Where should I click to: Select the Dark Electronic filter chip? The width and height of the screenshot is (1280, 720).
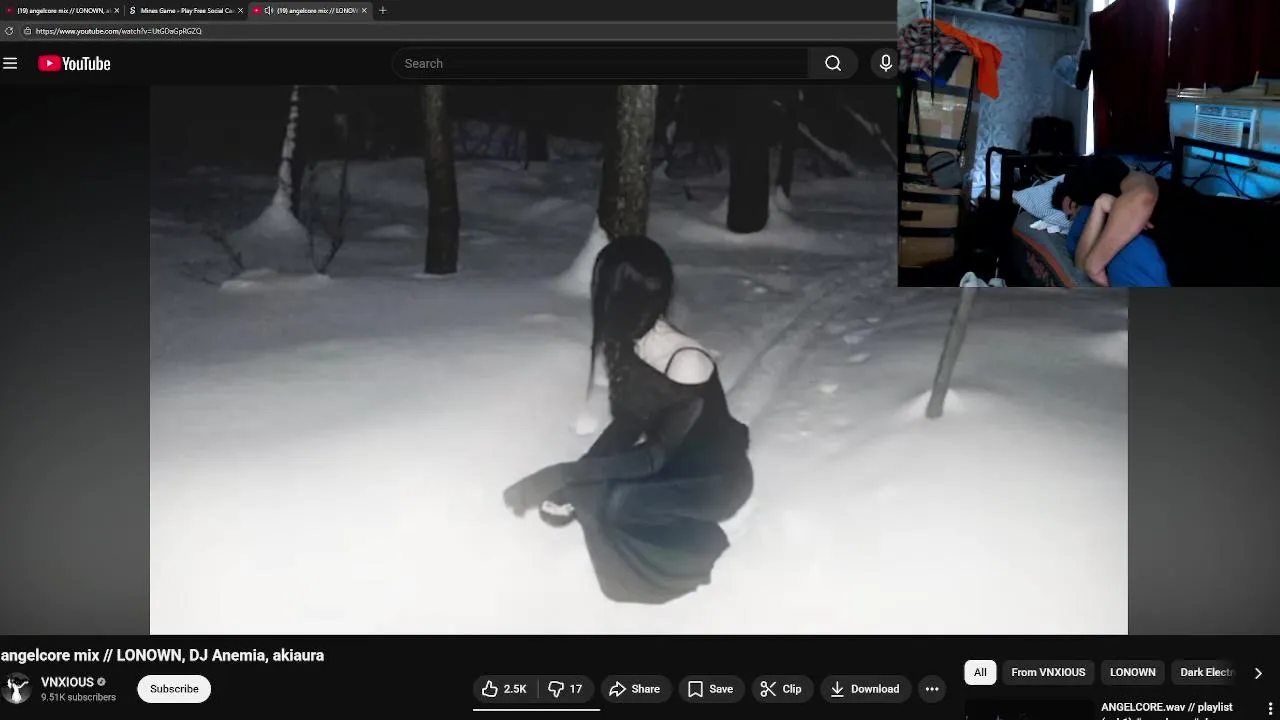click(x=1207, y=672)
